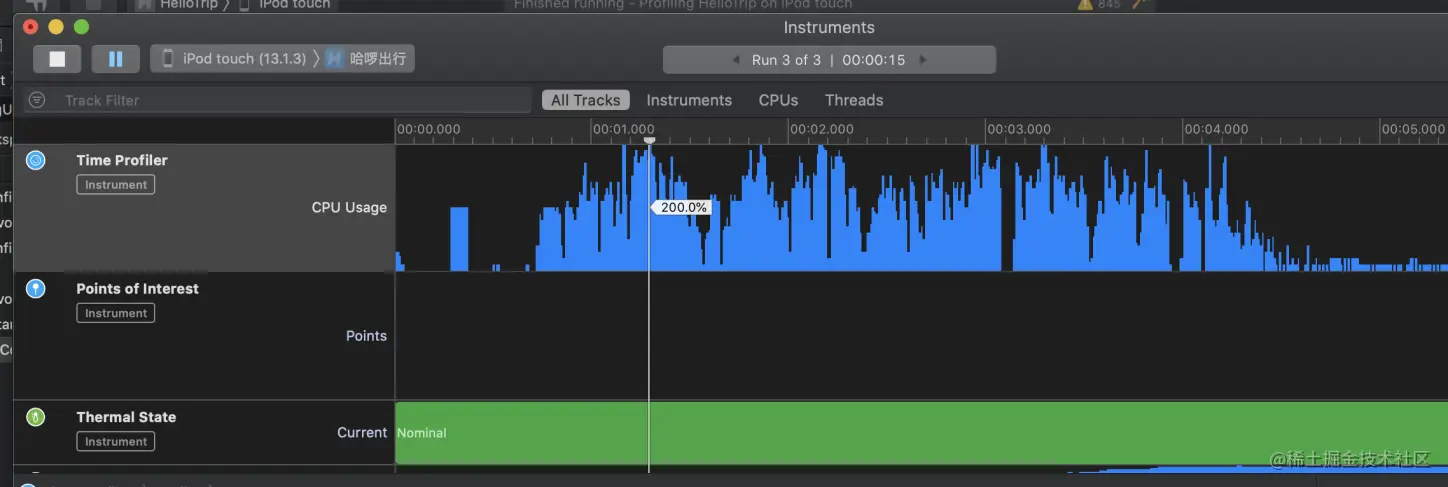Click the Thermal State track icon
Screen dimensions: 1448x487
[36, 417]
